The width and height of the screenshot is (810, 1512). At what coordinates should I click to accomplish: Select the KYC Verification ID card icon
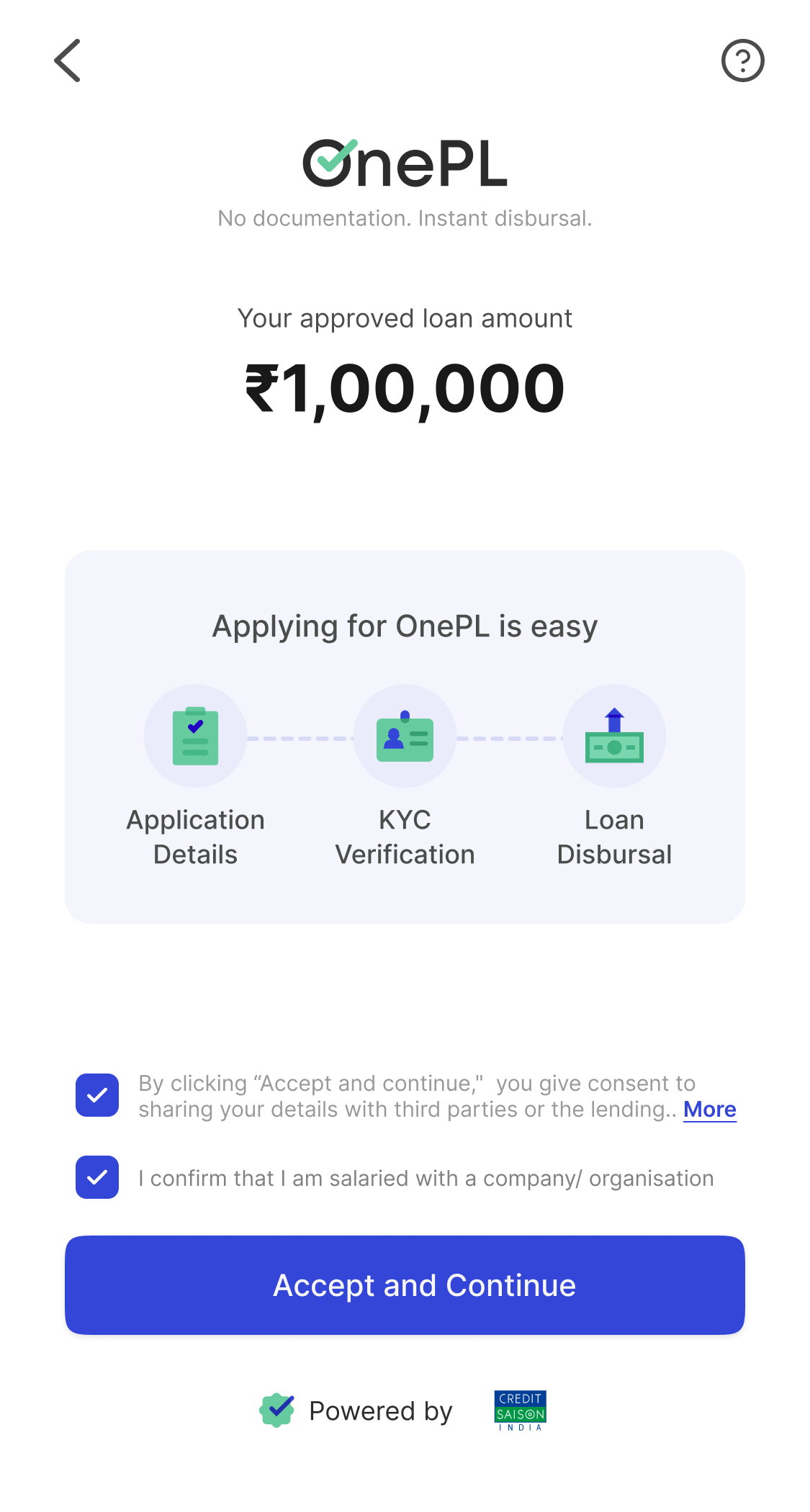pos(405,736)
